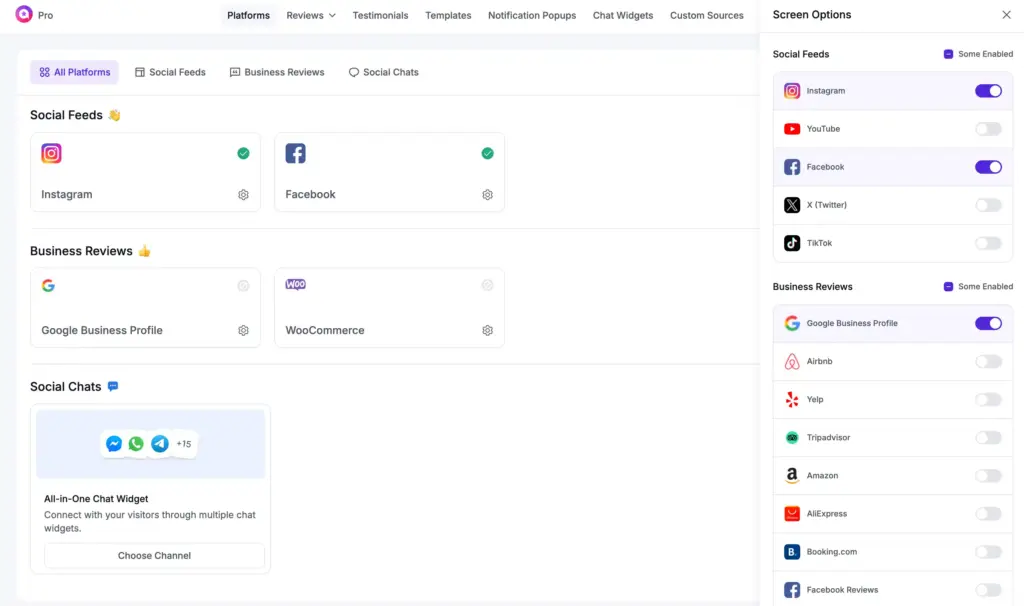Viewport: 1024px width, 606px height.
Task: Click WhatsApp icon in chat widget banner
Action: point(136,444)
